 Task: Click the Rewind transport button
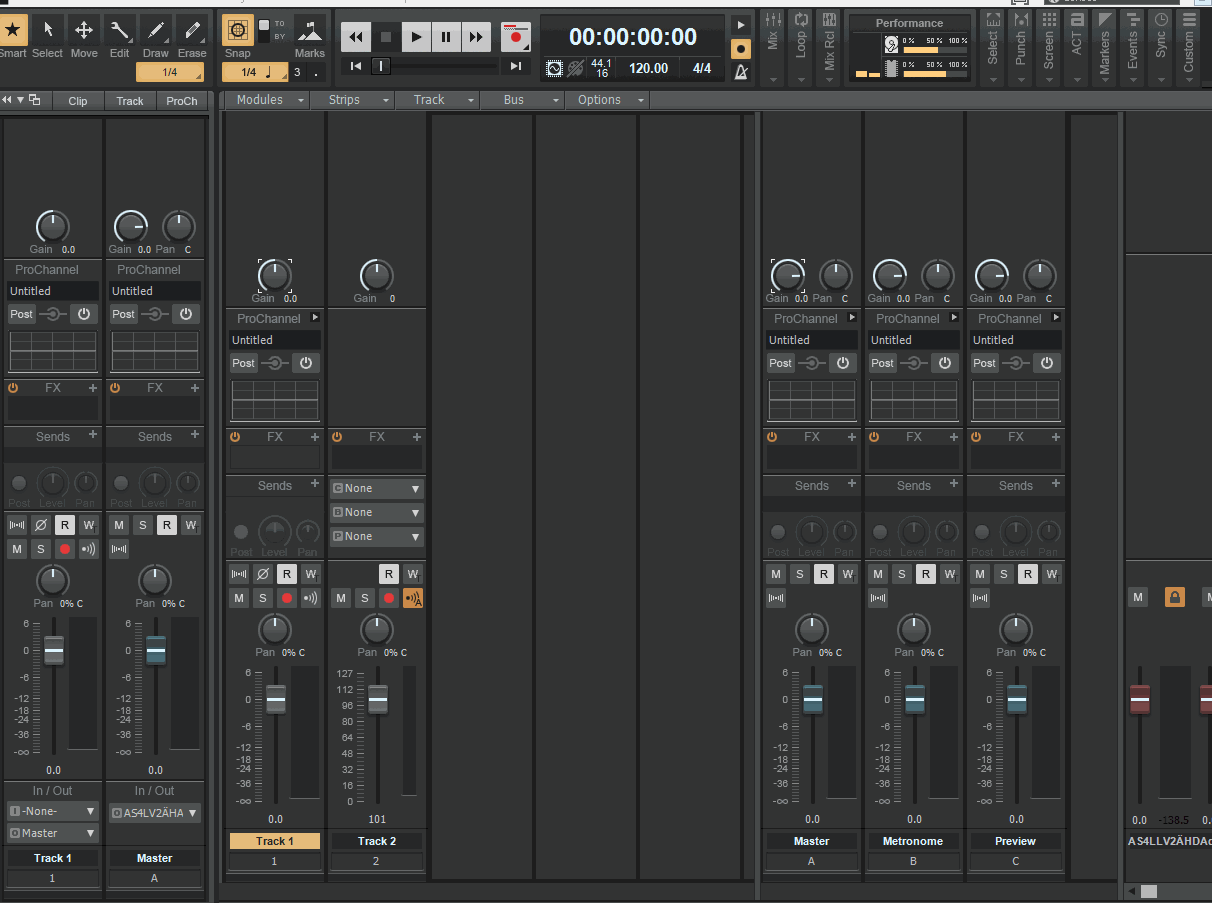click(356, 38)
